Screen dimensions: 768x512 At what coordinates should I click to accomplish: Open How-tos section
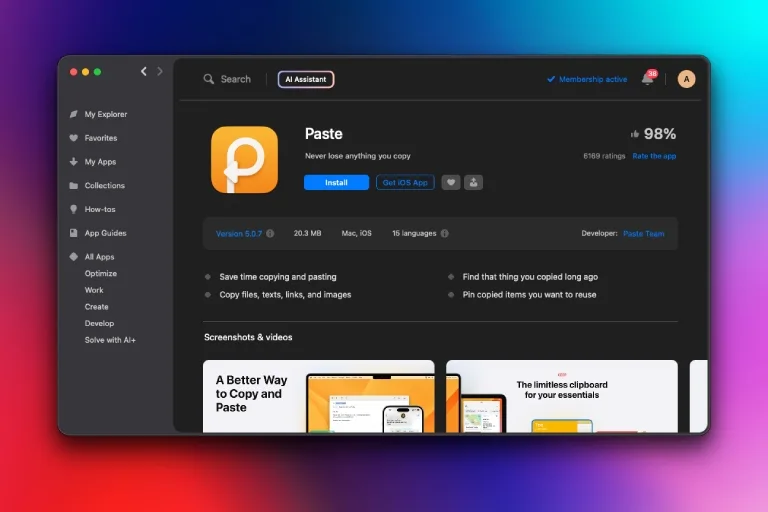[x=100, y=209]
